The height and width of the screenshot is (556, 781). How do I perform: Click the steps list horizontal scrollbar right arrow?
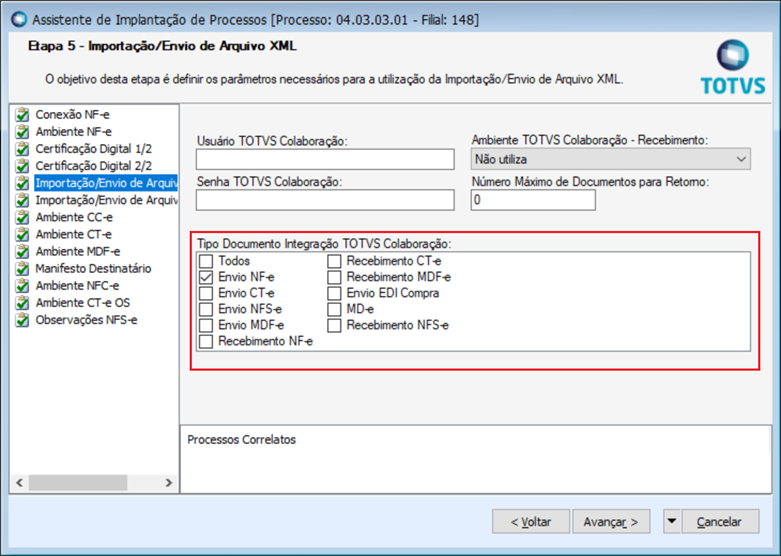167,483
